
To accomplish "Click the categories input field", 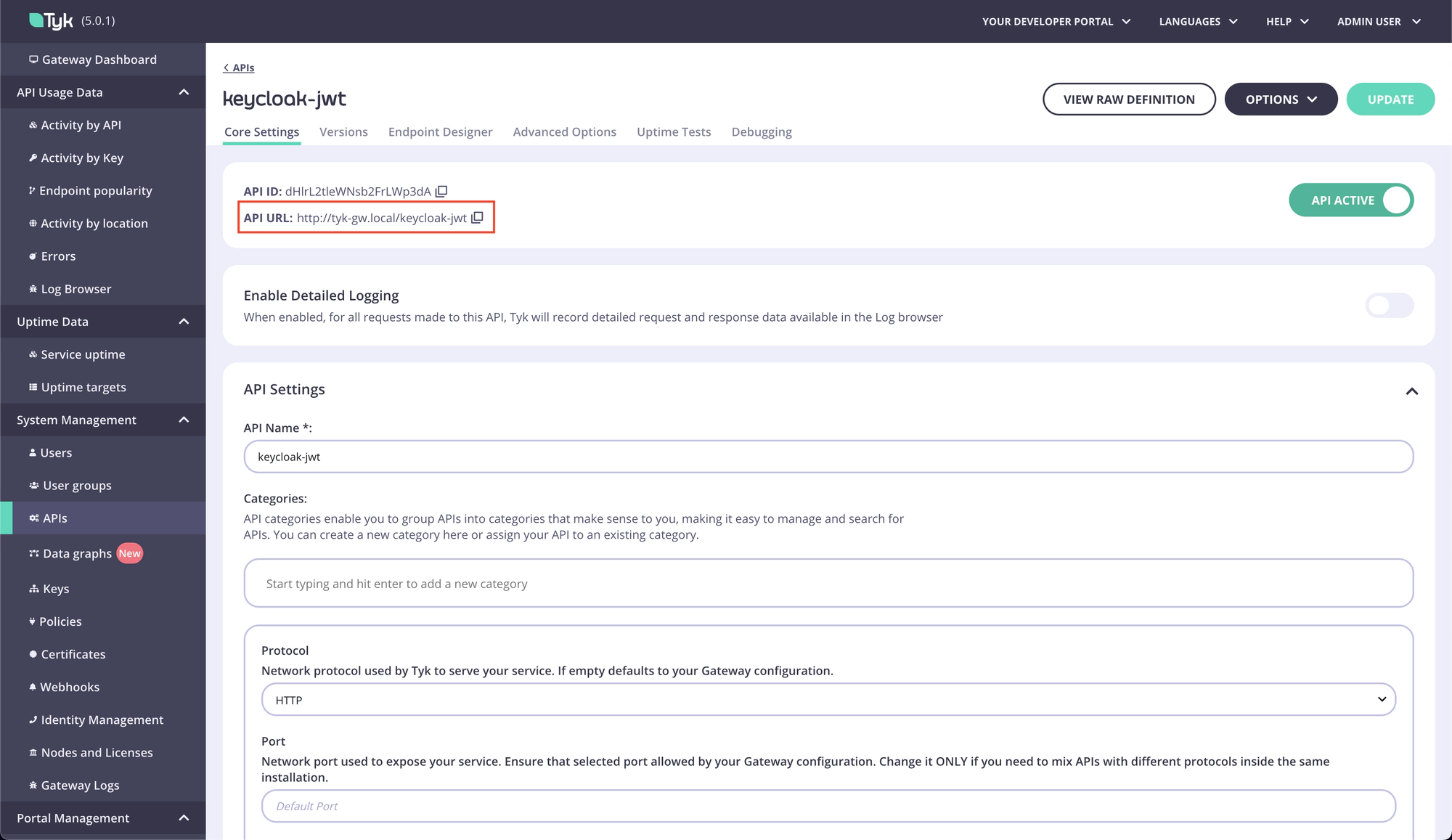I will (828, 584).
